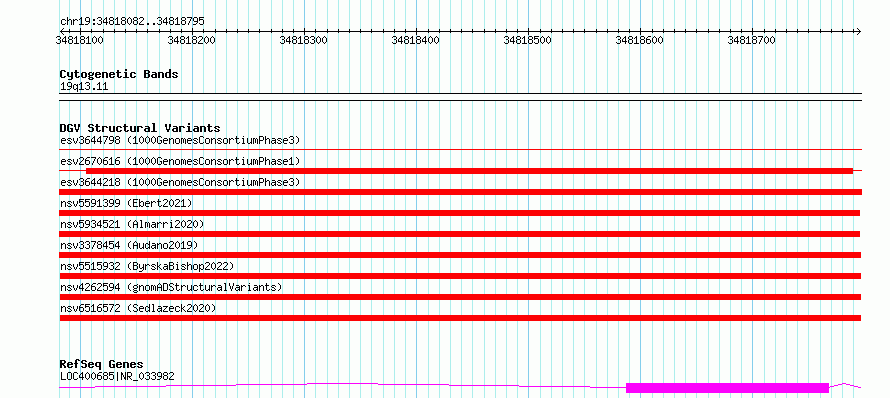The image size is (890, 398).
Task: Select the LOC400685|NR_033982 gene label
Action: pos(117,376)
